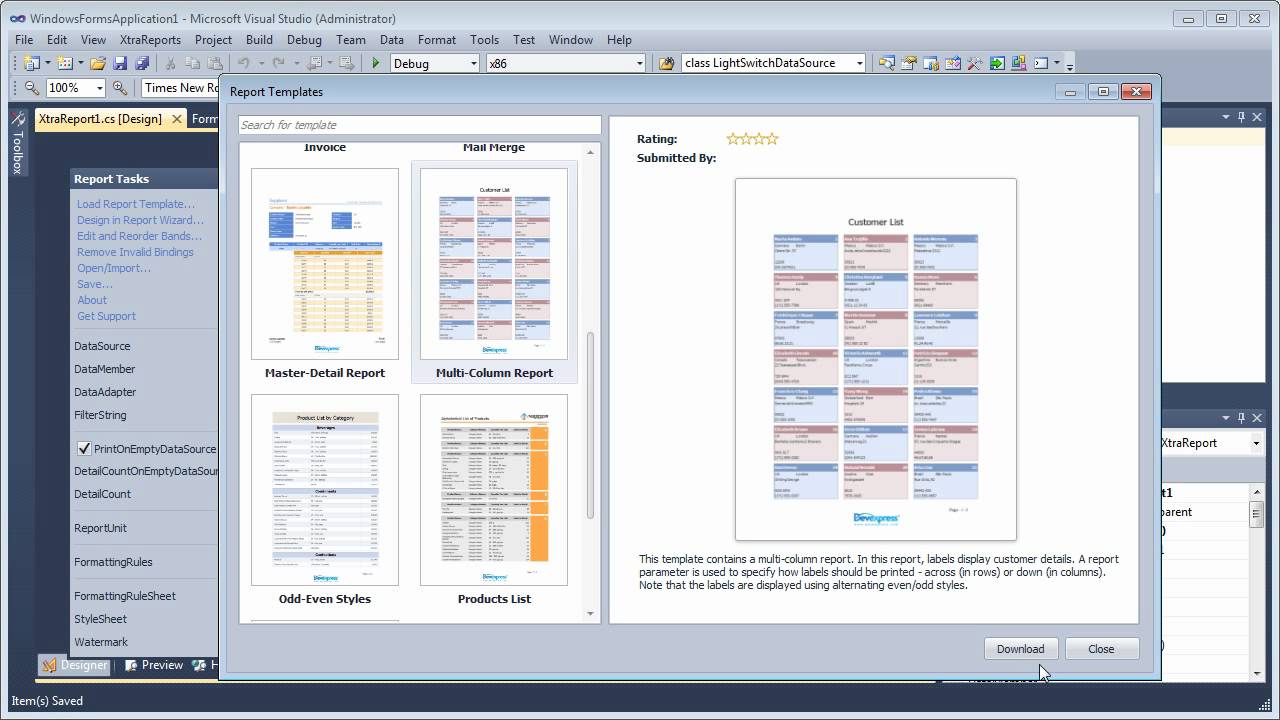
Task: Select the Products List template thumbnail
Action: pyautogui.click(x=494, y=490)
